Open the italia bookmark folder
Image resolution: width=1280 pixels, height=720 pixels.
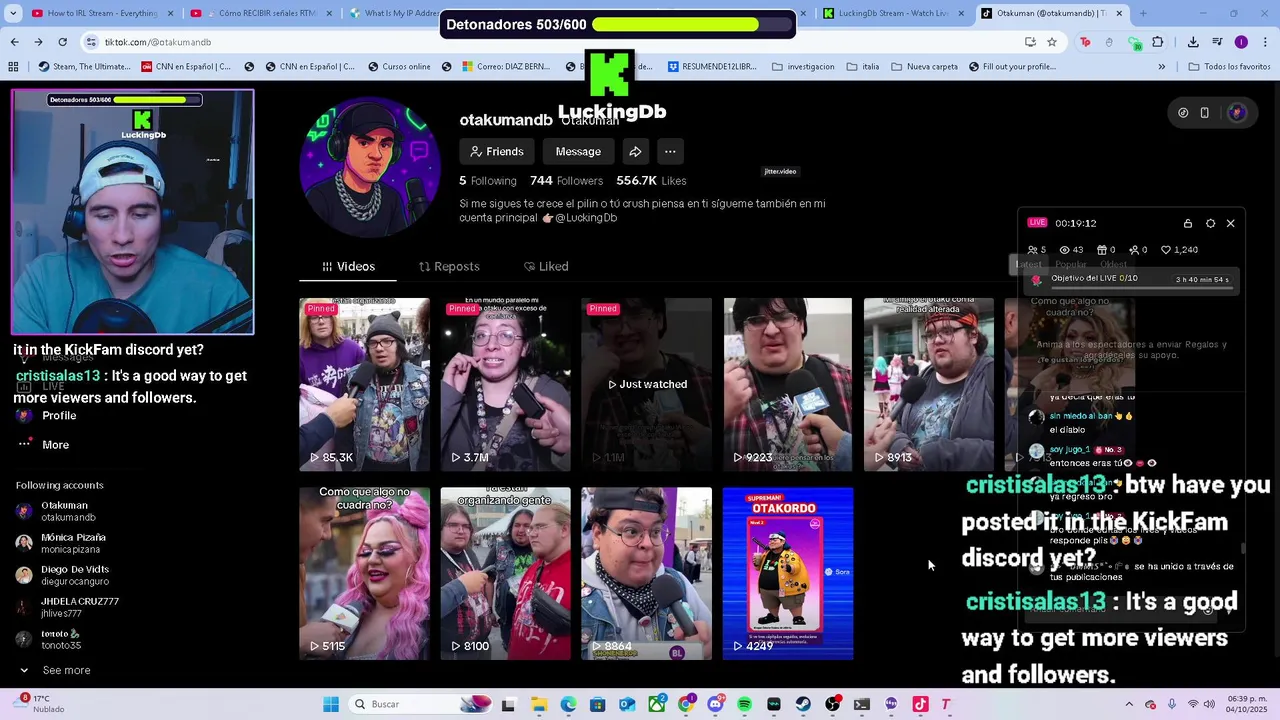(863, 67)
